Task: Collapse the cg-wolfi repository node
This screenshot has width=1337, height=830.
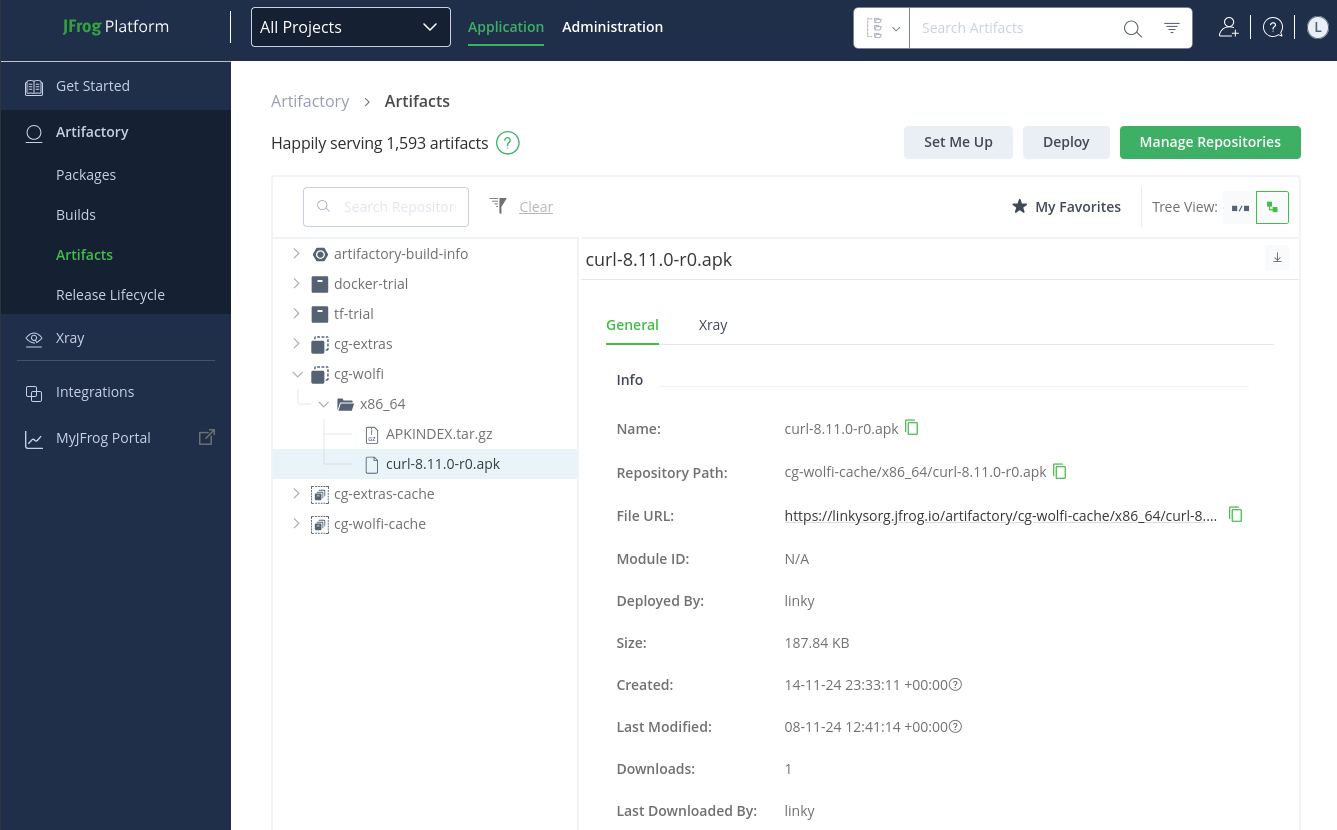Action: (296, 374)
